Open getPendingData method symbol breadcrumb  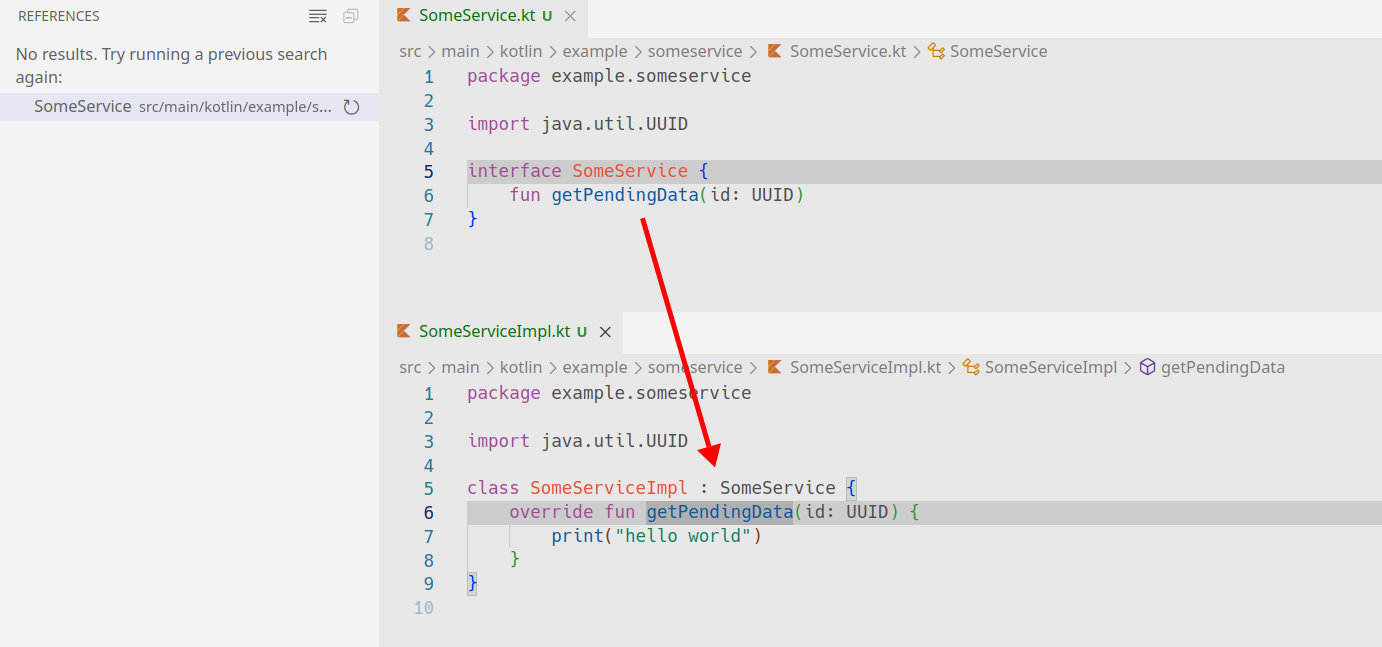pyautogui.click(x=1222, y=367)
